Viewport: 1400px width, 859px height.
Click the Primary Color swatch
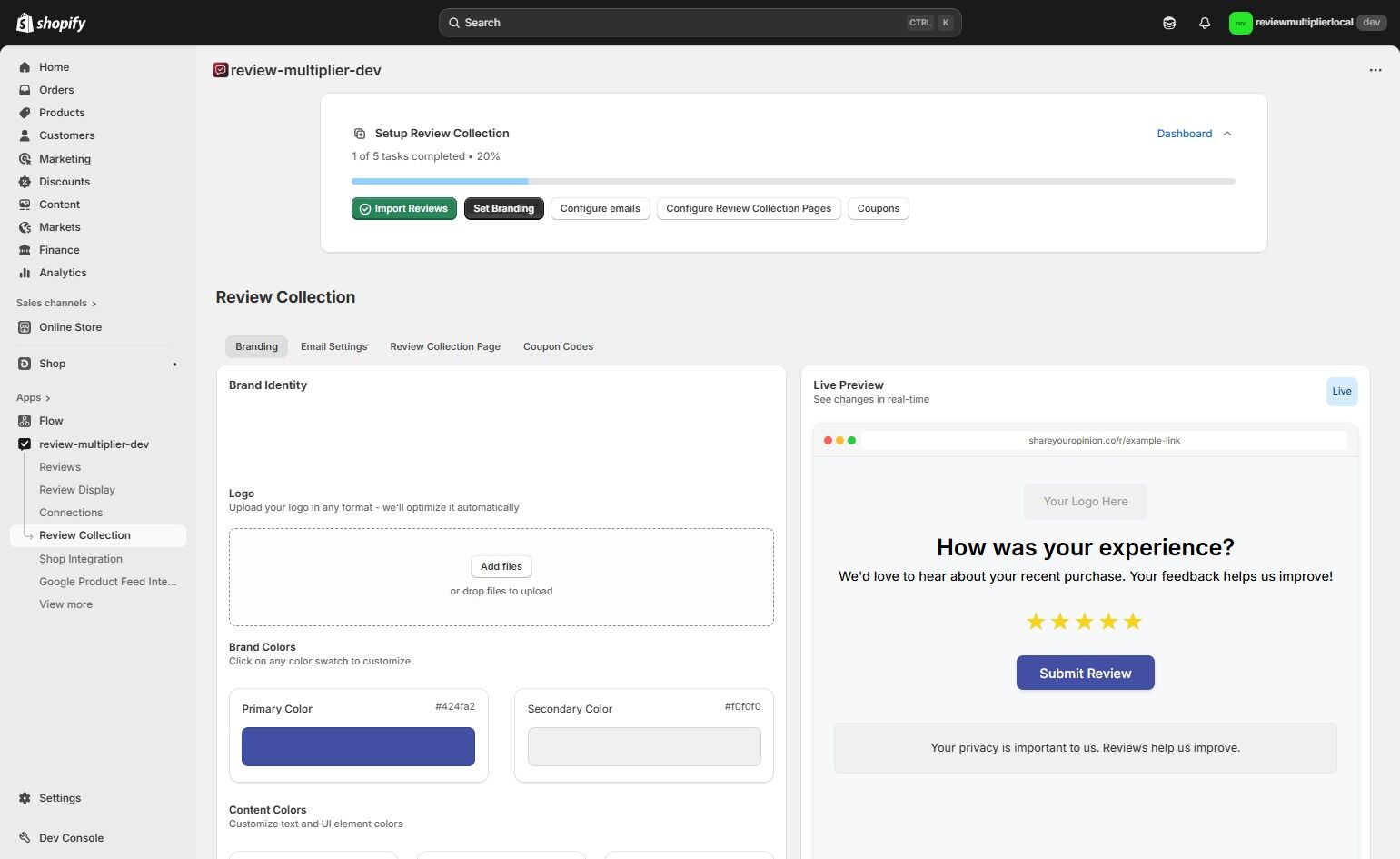point(357,746)
